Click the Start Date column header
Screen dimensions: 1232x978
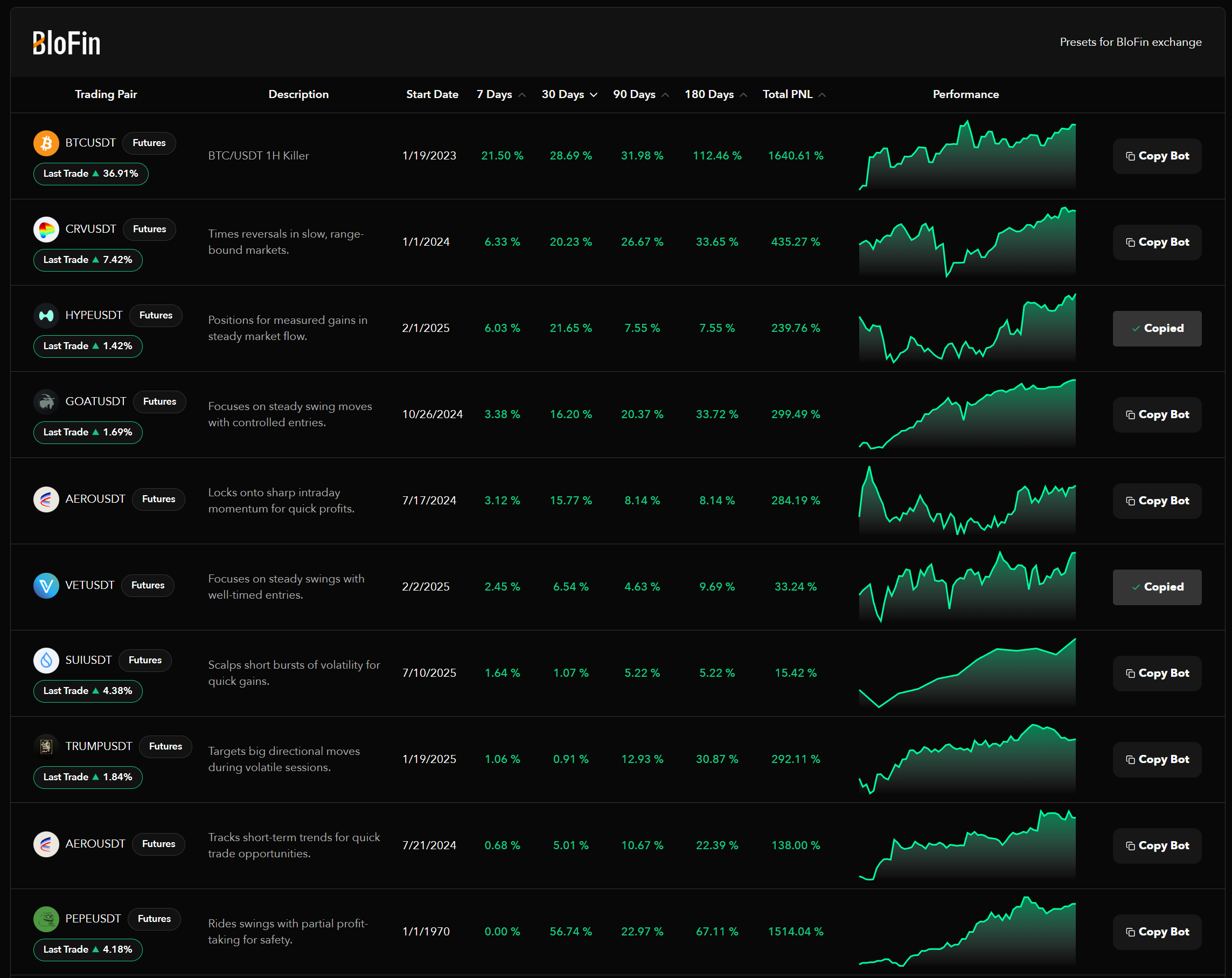tap(432, 95)
